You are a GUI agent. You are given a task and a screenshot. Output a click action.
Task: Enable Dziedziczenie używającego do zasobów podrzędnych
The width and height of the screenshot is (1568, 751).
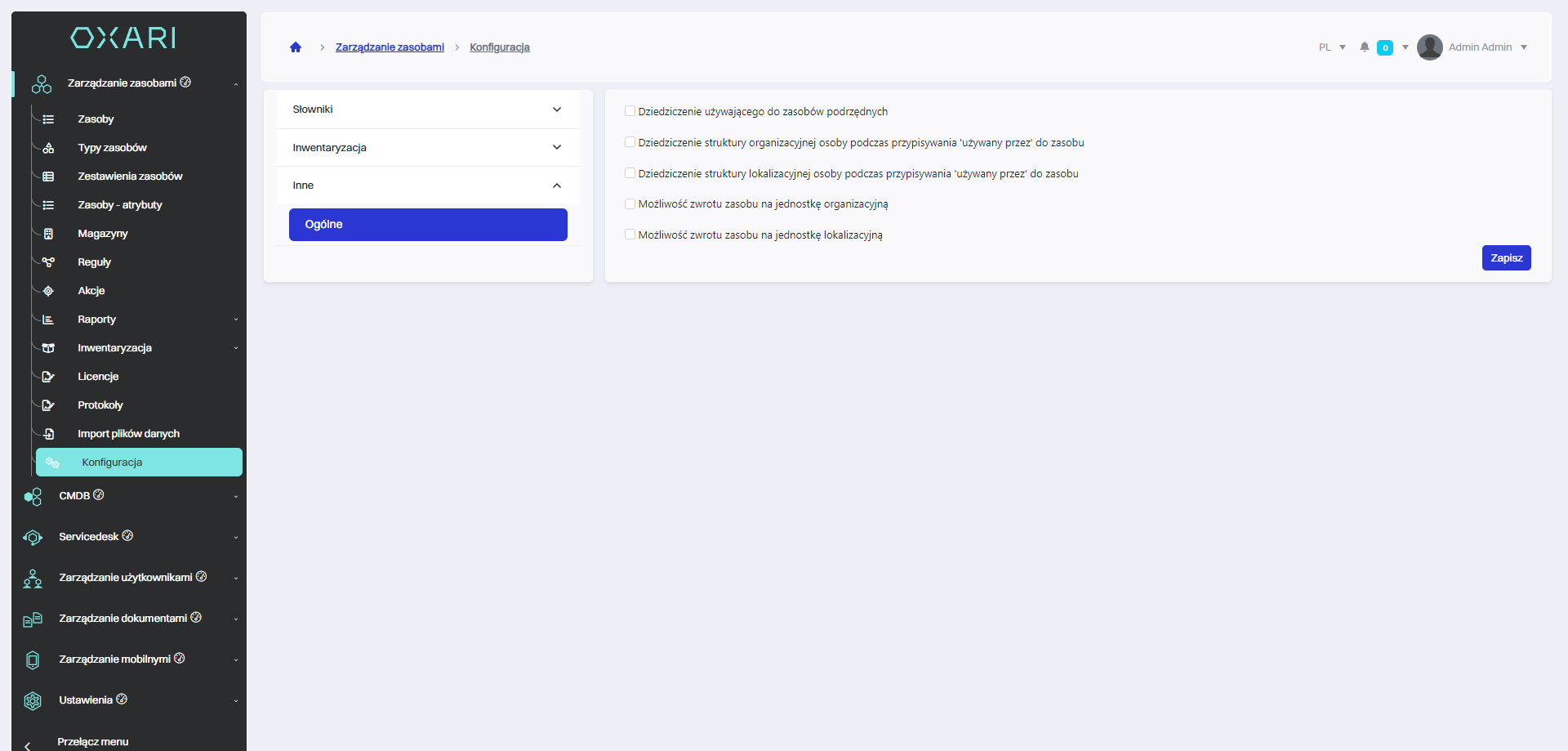point(630,111)
